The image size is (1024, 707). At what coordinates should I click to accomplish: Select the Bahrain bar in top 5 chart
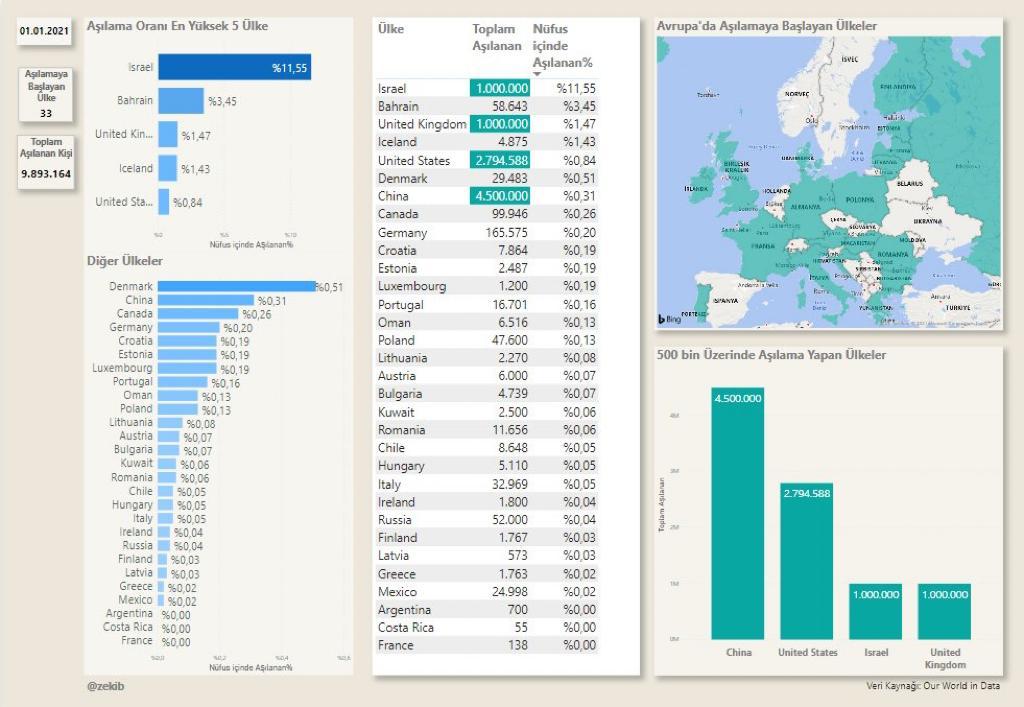coord(180,101)
